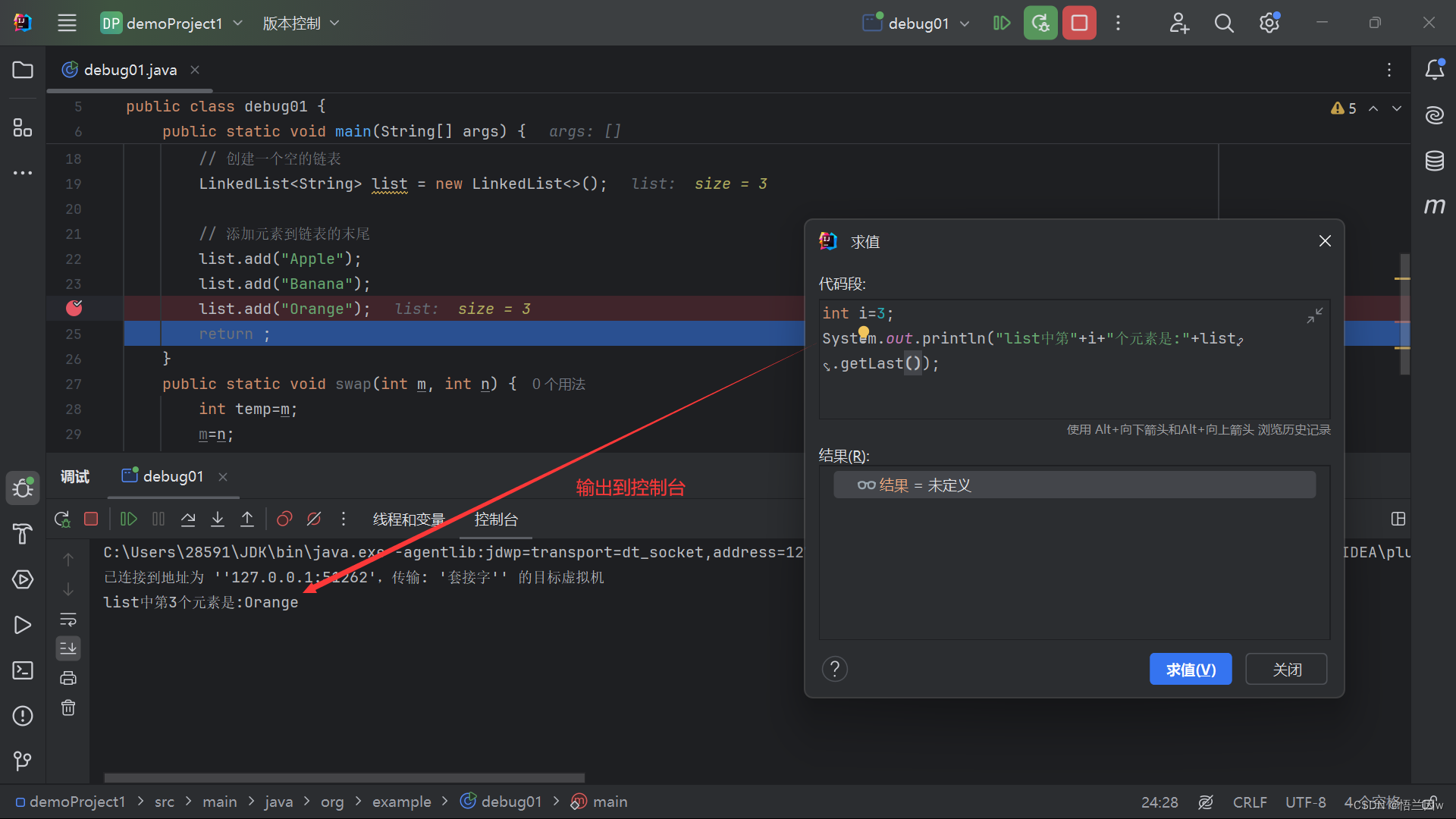Open the AI Assistant spiral icon
Viewport: 1456px width, 819px height.
coord(1434,115)
